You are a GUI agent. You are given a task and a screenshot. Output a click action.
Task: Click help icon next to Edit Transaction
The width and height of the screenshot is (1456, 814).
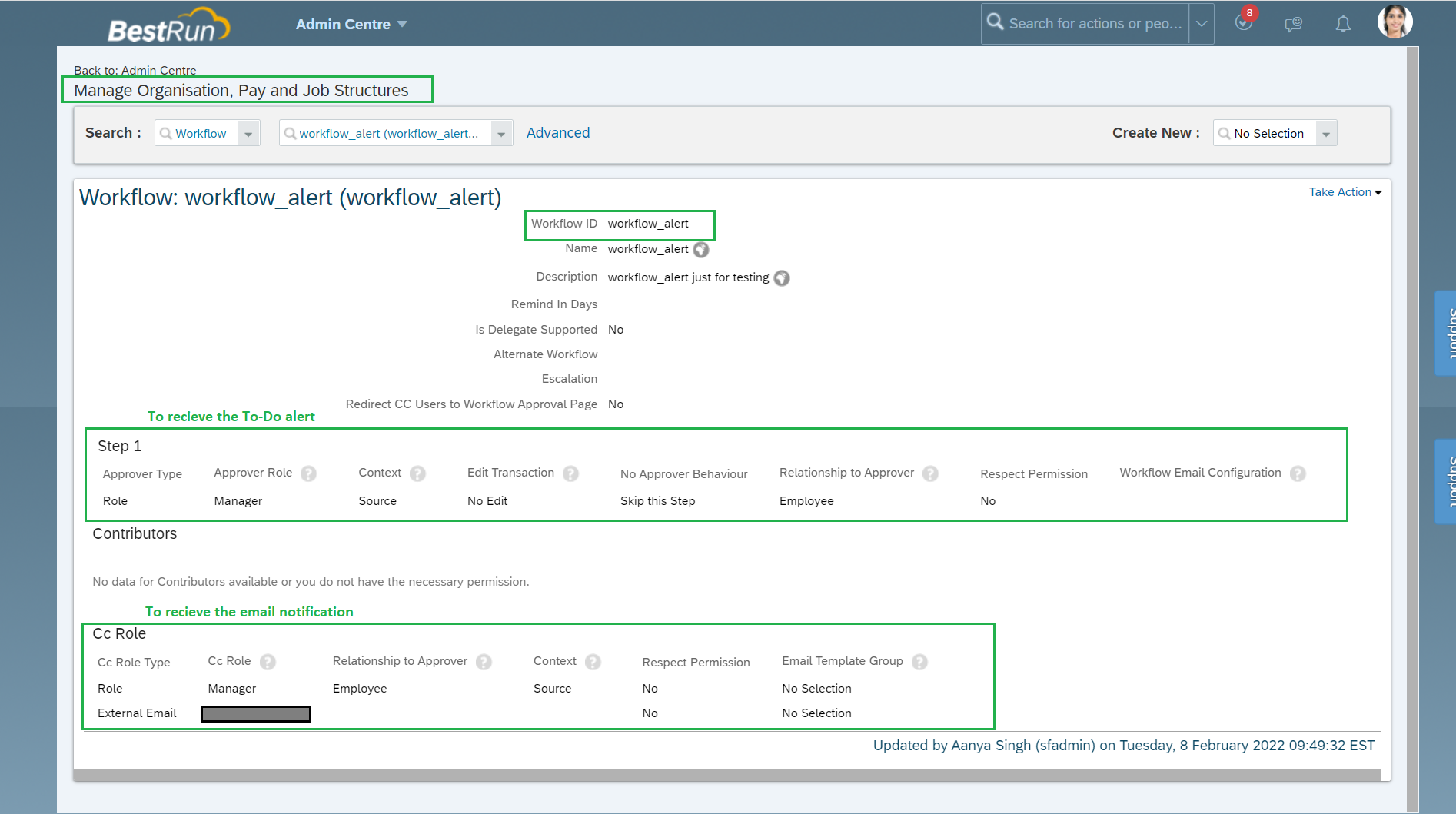[570, 473]
